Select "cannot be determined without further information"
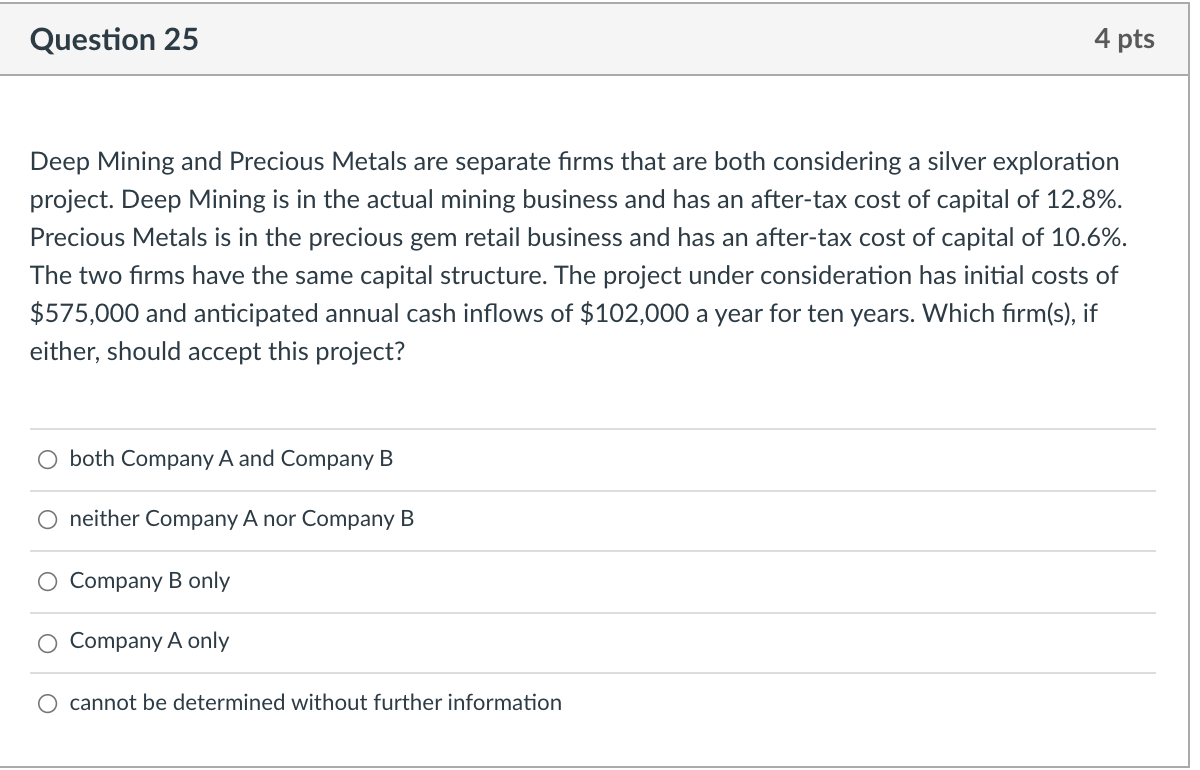Viewport: 1200px width, 770px height. tap(47, 703)
